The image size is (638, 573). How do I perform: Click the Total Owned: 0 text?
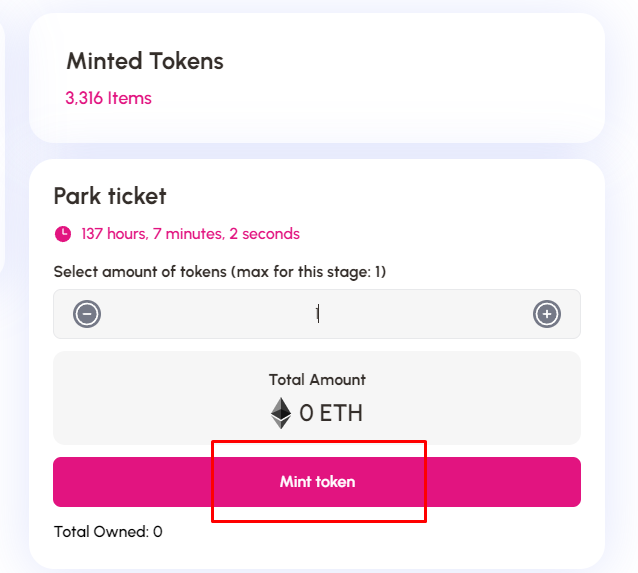108,532
